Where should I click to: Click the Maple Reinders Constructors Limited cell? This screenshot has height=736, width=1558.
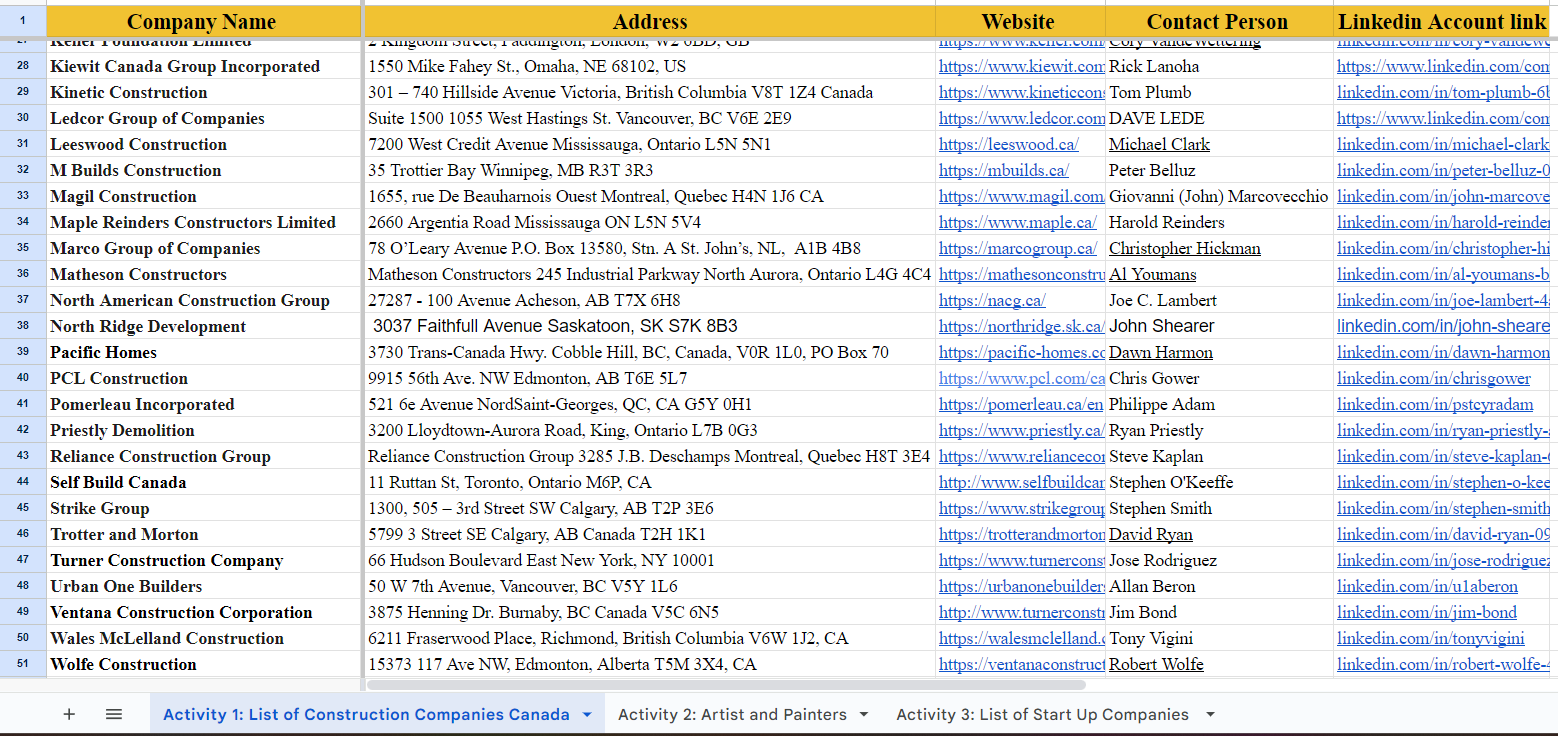(x=203, y=223)
